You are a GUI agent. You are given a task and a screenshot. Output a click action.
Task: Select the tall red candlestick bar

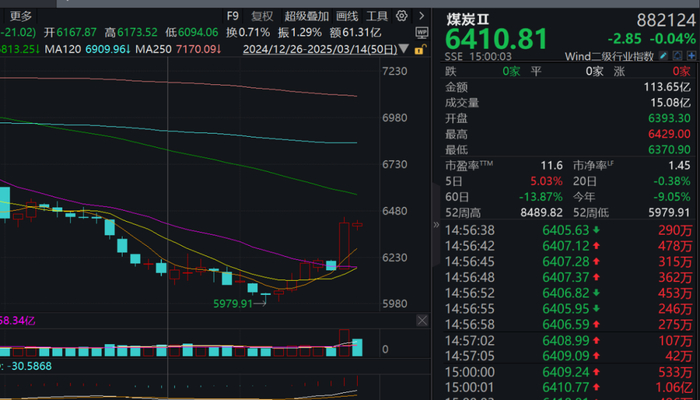(344, 244)
